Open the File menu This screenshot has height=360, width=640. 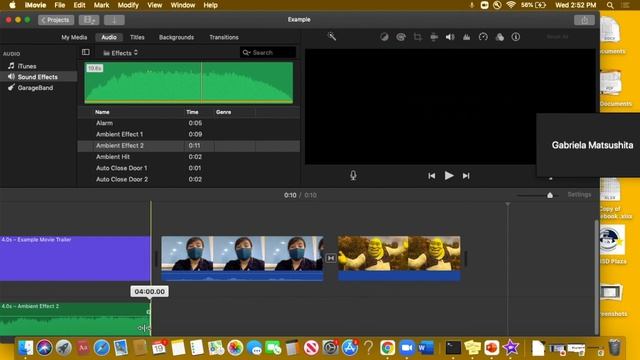(60, 5)
